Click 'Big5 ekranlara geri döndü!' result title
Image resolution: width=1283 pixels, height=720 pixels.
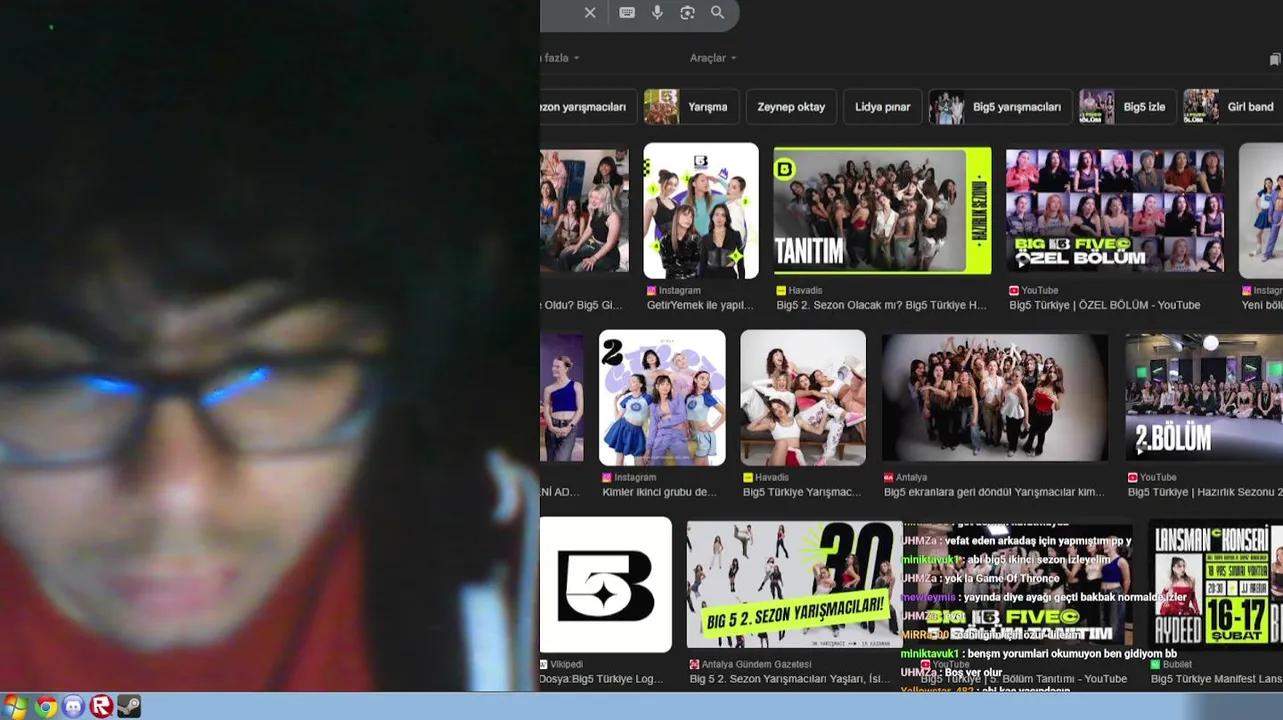994,492
